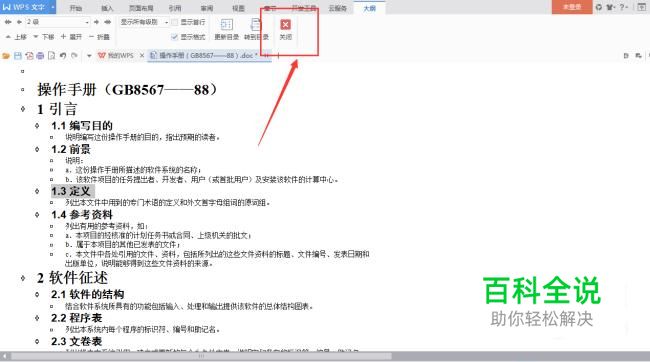650x362 pixels.
Task: Export to PDF using the red PDF icon
Action: 29,56
